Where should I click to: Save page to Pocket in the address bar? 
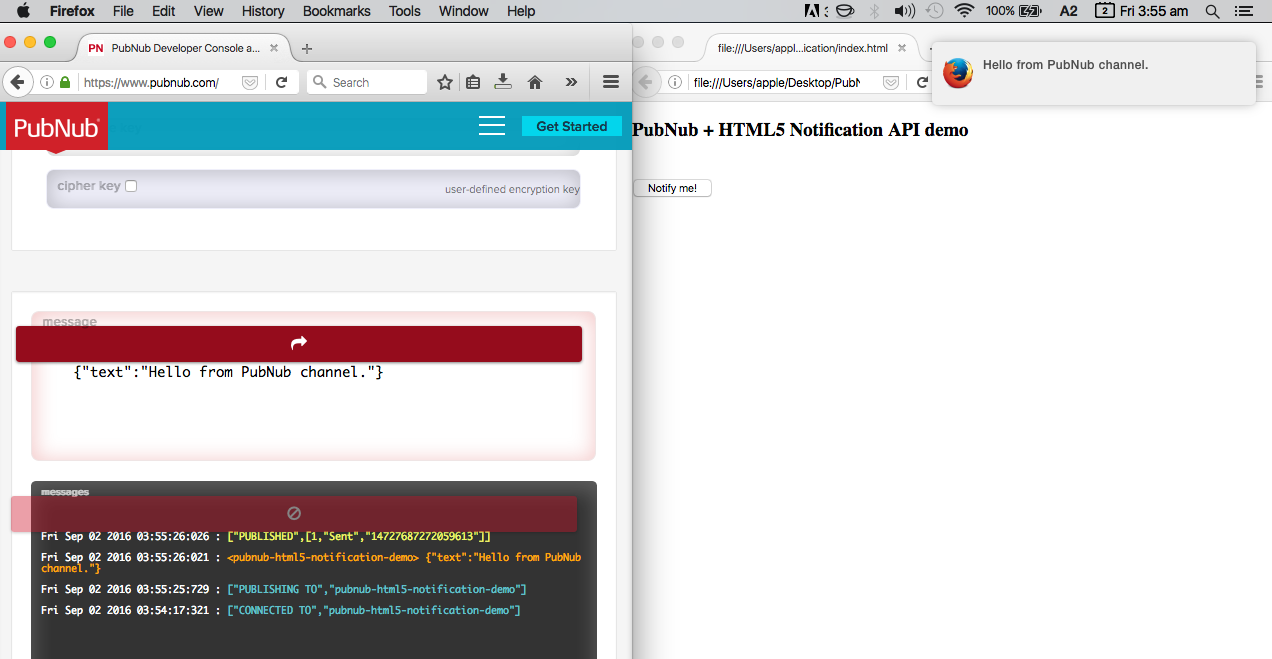(249, 82)
